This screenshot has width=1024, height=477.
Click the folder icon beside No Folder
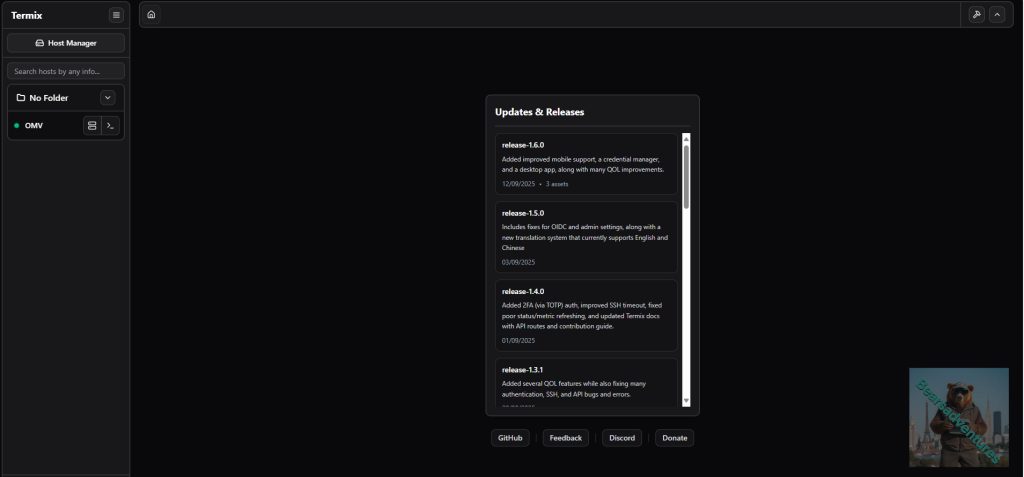point(21,98)
